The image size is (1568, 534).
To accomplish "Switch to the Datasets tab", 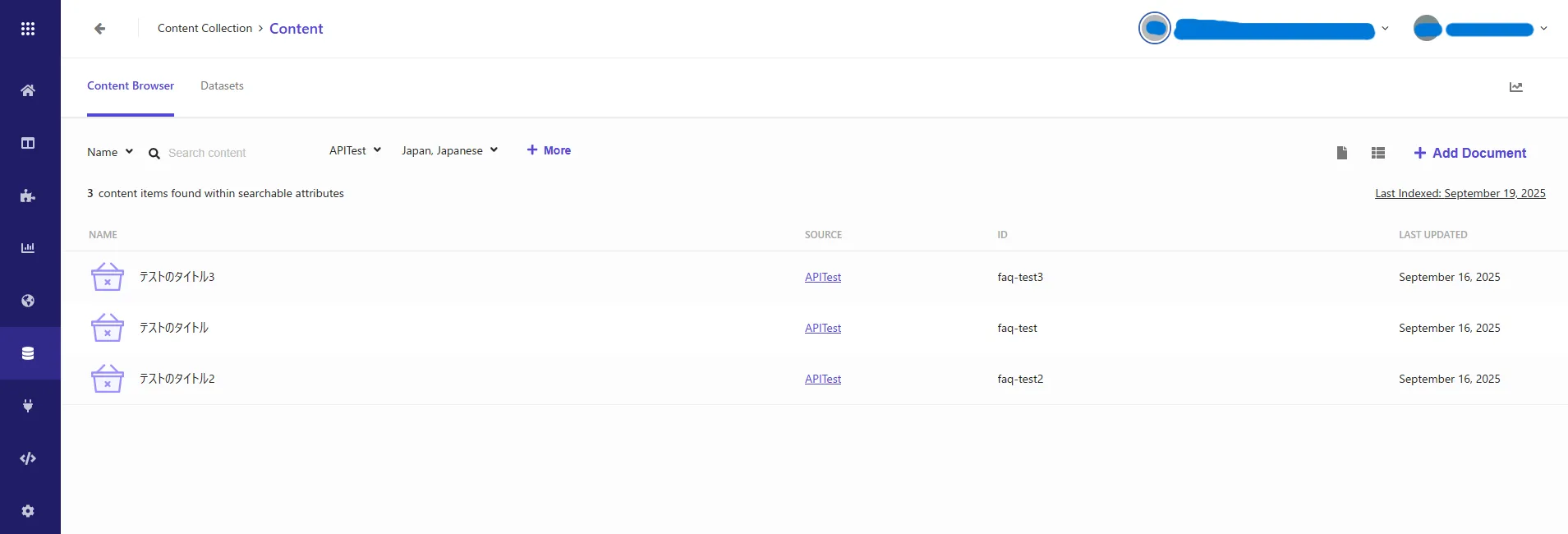I will point(222,85).
